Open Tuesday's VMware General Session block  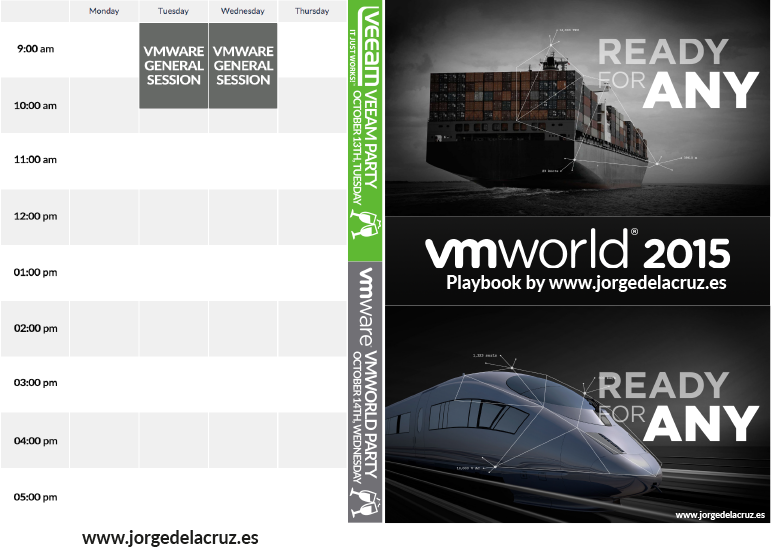pos(174,65)
